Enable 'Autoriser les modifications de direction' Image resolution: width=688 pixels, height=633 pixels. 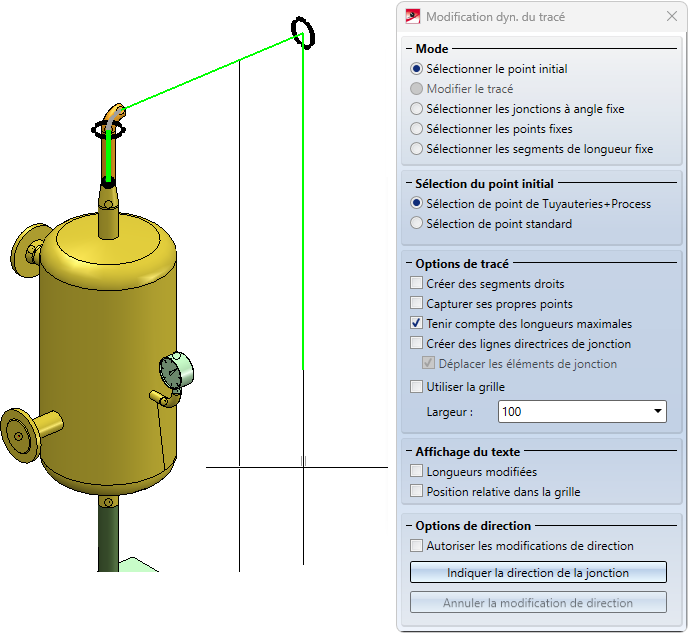point(416,546)
